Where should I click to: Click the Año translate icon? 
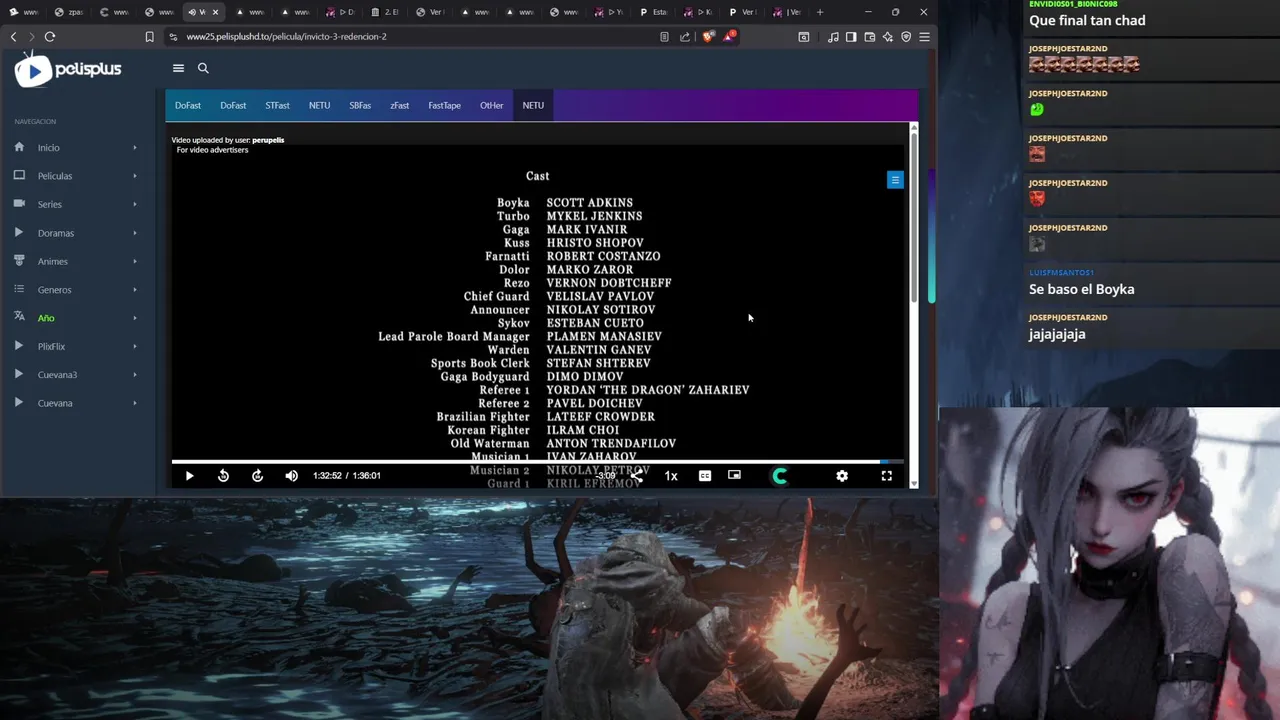[19, 317]
